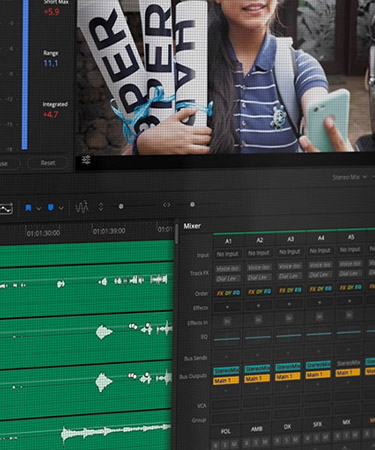
Task: Click the FX DY EQ order on A2
Action: (259, 292)
